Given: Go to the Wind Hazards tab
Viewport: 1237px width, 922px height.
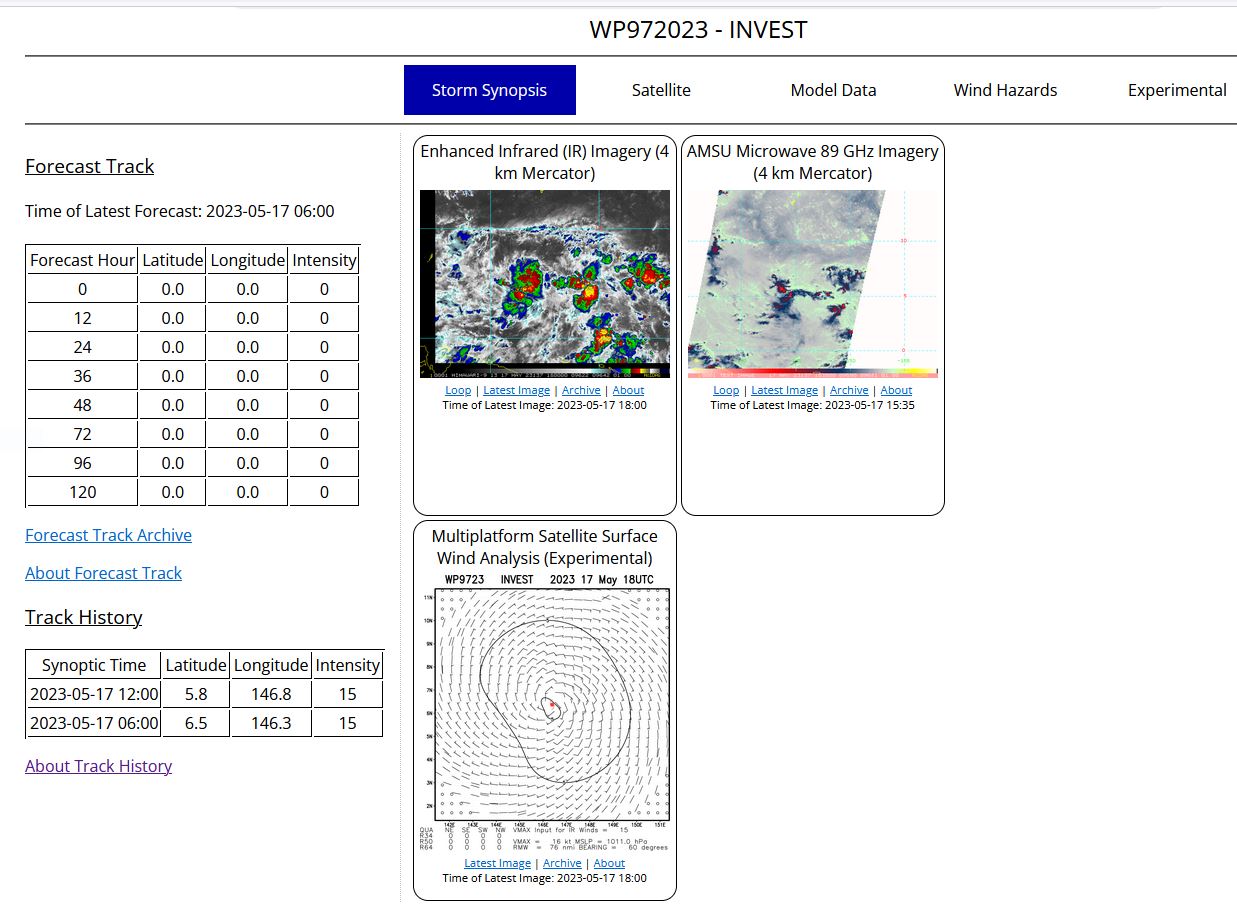Looking at the screenshot, I should point(1005,90).
